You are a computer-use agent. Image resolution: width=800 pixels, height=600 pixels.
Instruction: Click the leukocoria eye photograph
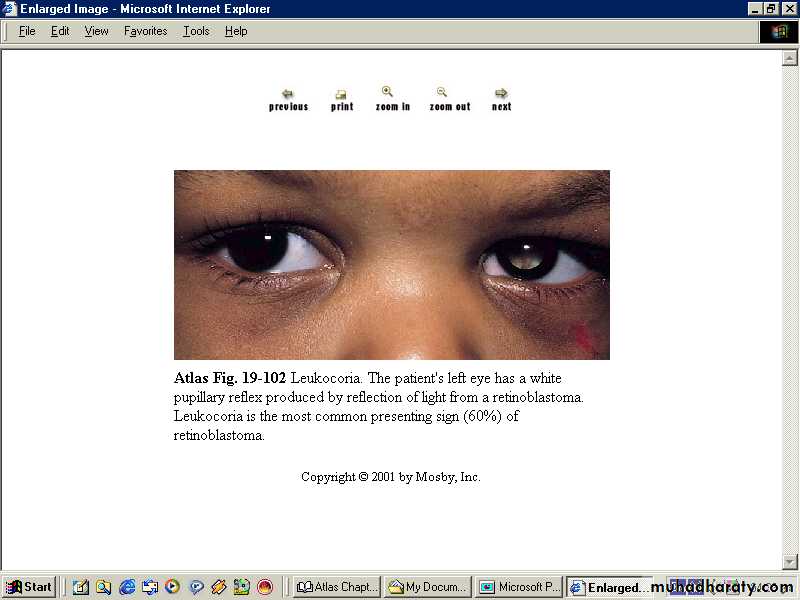[391, 265]
